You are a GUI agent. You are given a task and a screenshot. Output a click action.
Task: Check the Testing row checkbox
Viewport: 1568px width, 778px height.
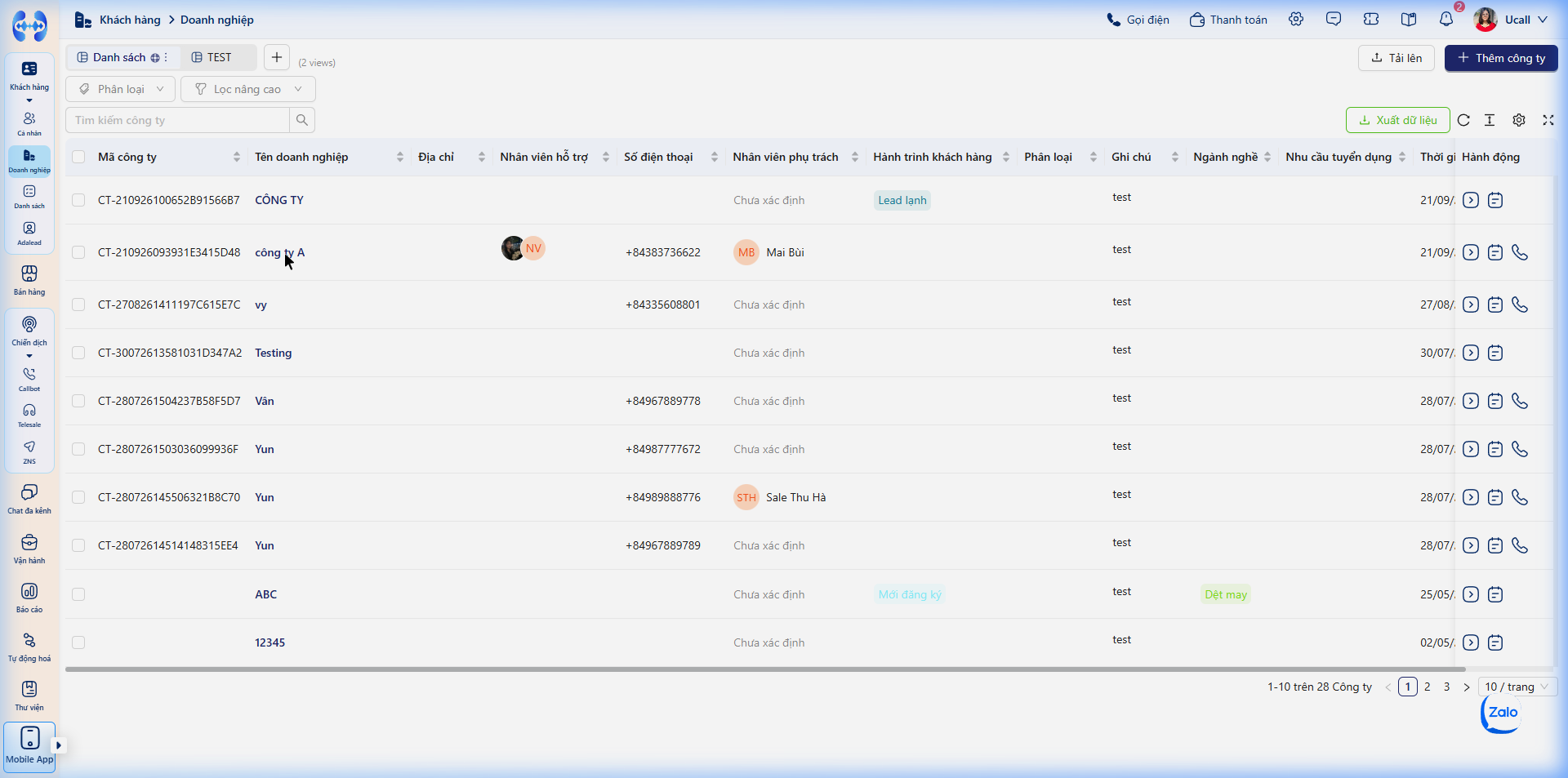click(x=78, y=353)
